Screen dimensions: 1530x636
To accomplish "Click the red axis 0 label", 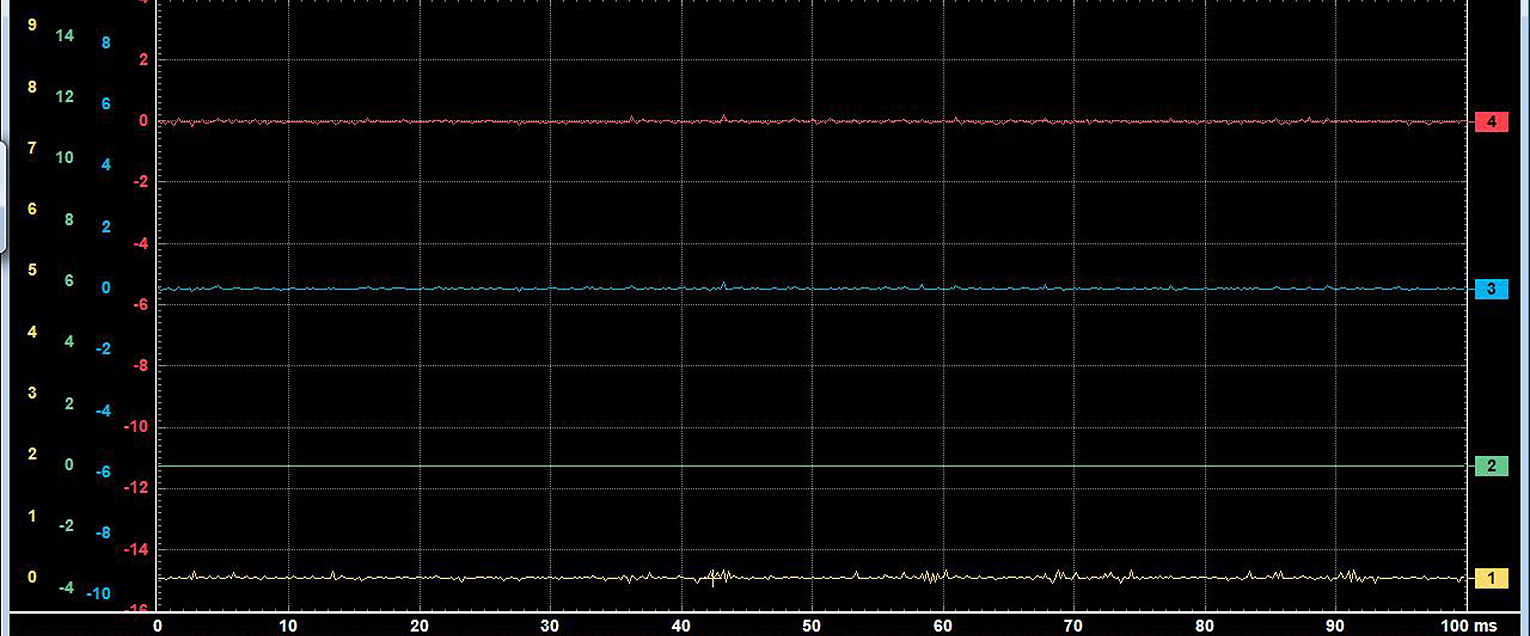I will pos(143,121).
